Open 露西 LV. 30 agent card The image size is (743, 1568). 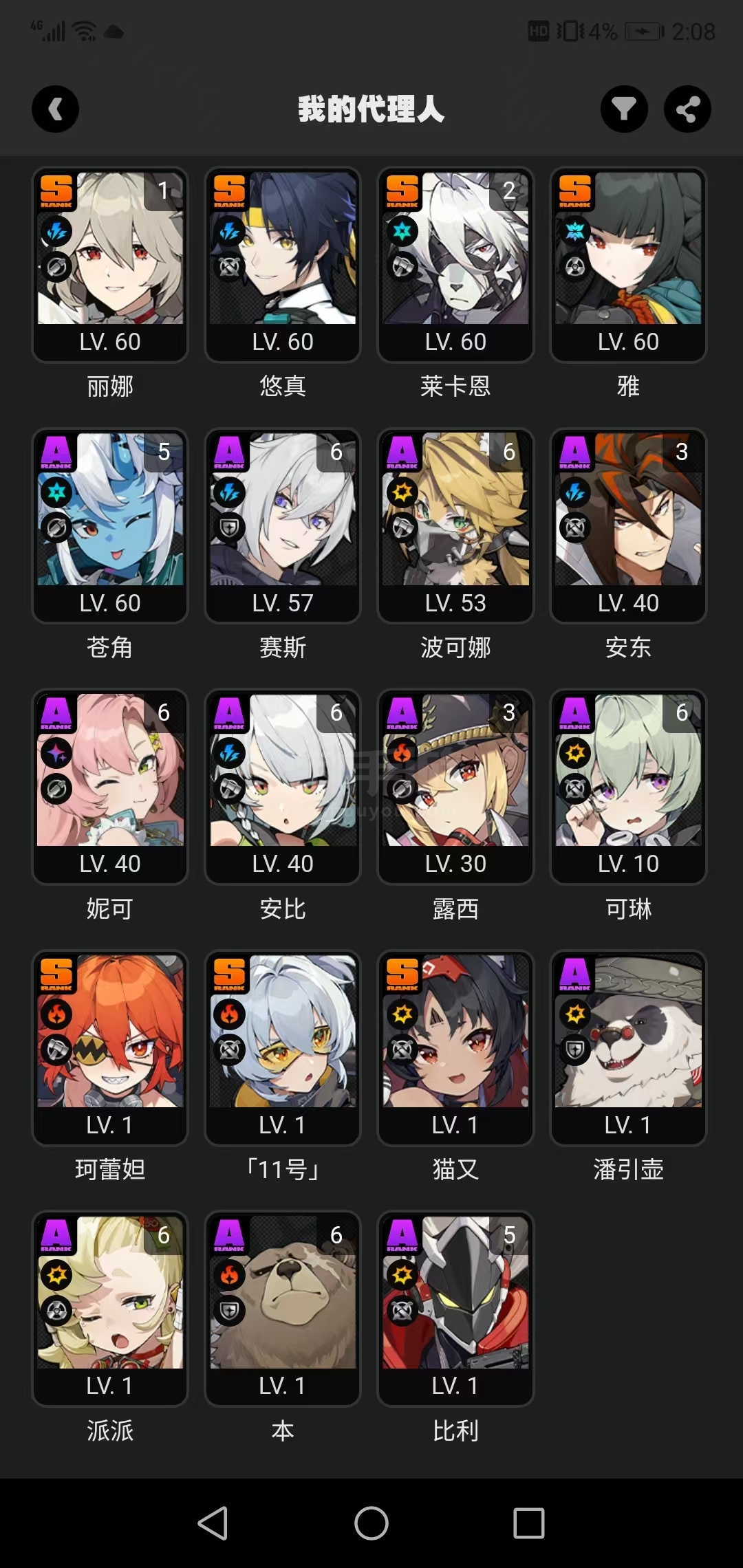pyautogui.click(x=455, y=787)
